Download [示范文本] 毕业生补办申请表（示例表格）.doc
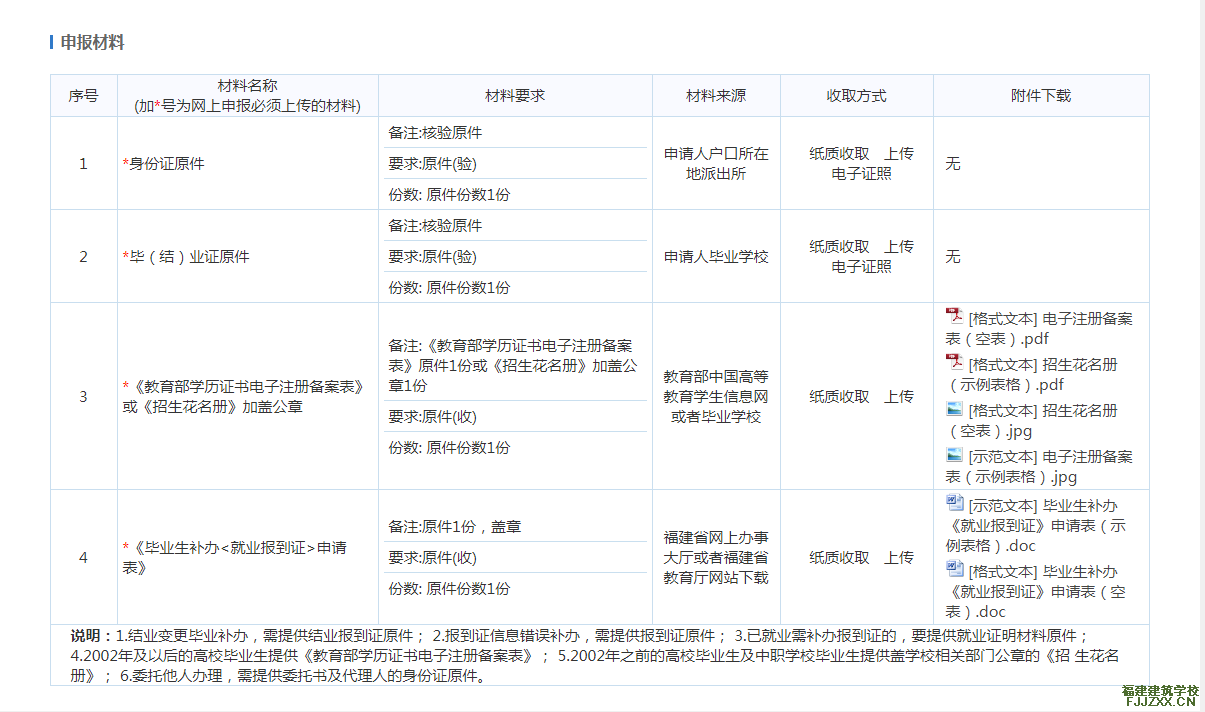 coord(1042,525)
